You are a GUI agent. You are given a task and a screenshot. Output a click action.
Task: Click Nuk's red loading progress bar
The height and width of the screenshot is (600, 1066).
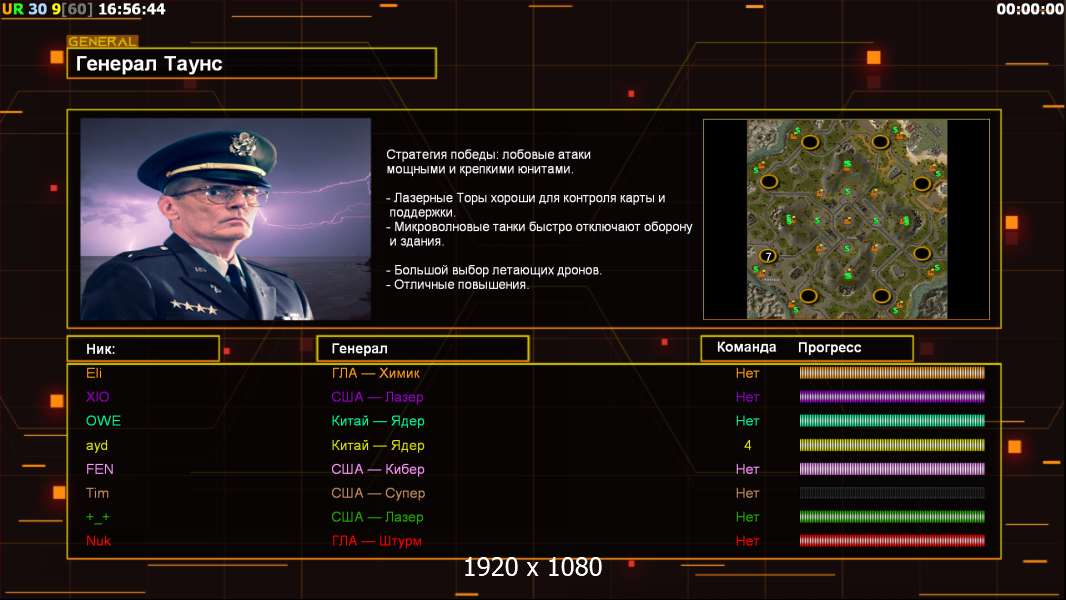click(x=892, y=541)
